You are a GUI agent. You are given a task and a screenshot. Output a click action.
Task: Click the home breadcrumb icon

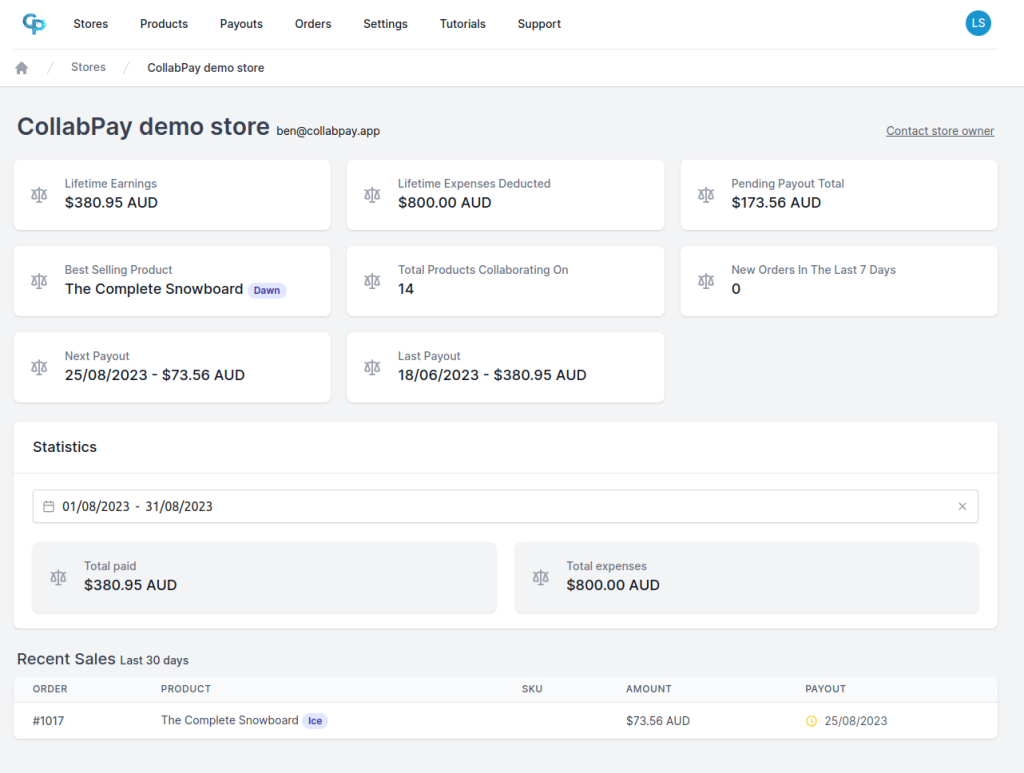22,68
